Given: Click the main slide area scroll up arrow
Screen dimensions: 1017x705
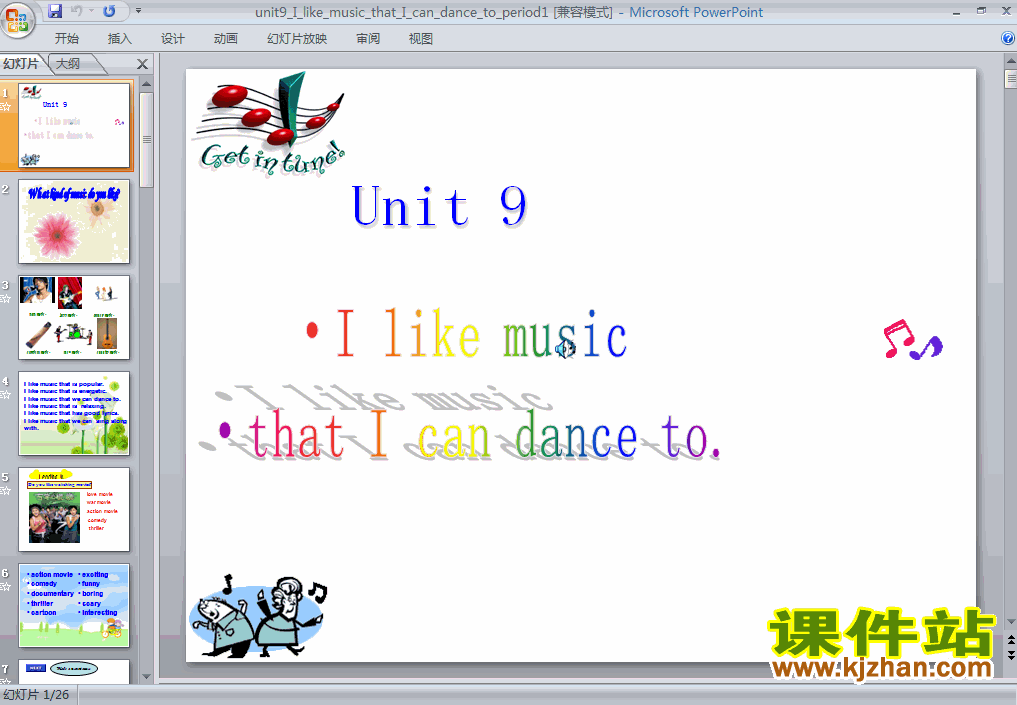Looking at the screenshot, I should [1011, 61].
